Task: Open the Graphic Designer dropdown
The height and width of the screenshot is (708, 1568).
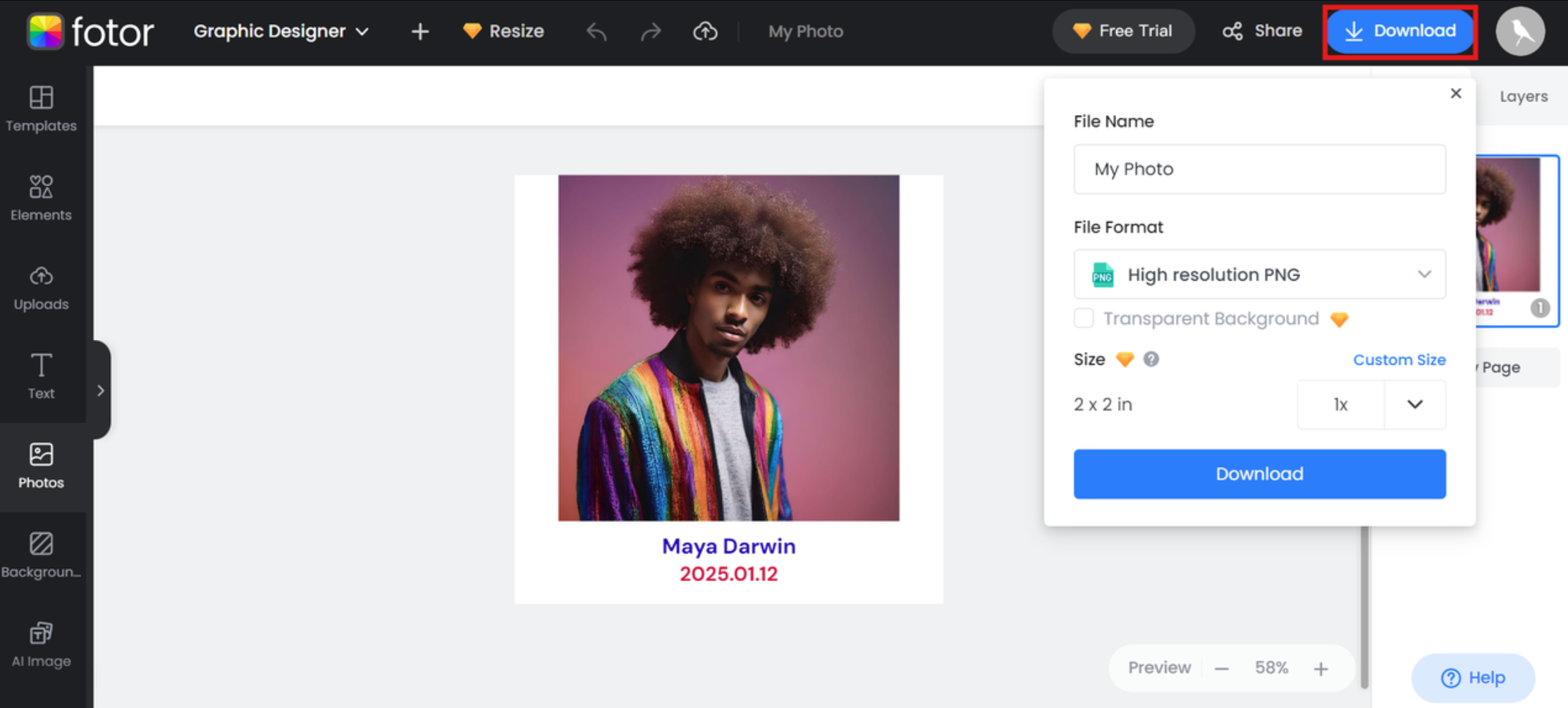Action: (x=281, y=31)
